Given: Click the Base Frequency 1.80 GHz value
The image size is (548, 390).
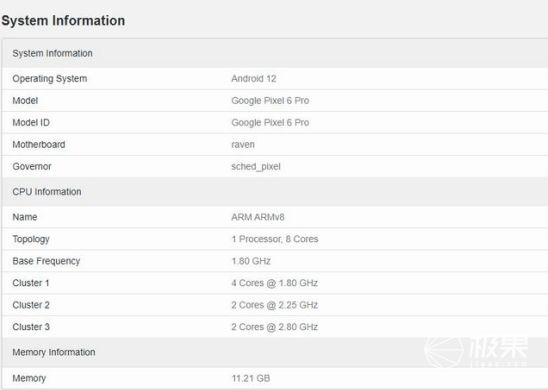Looking at the screenshot, I should point(251,261).
